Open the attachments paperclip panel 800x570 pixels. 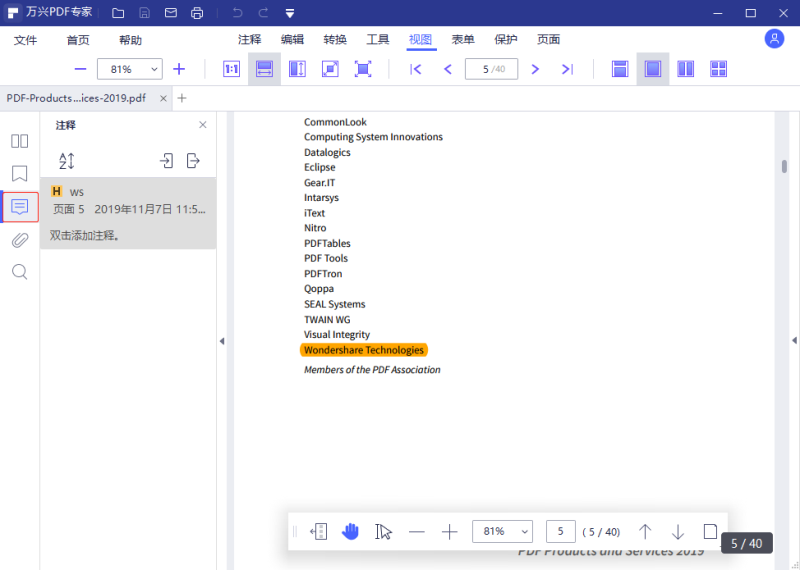point(19,240)
